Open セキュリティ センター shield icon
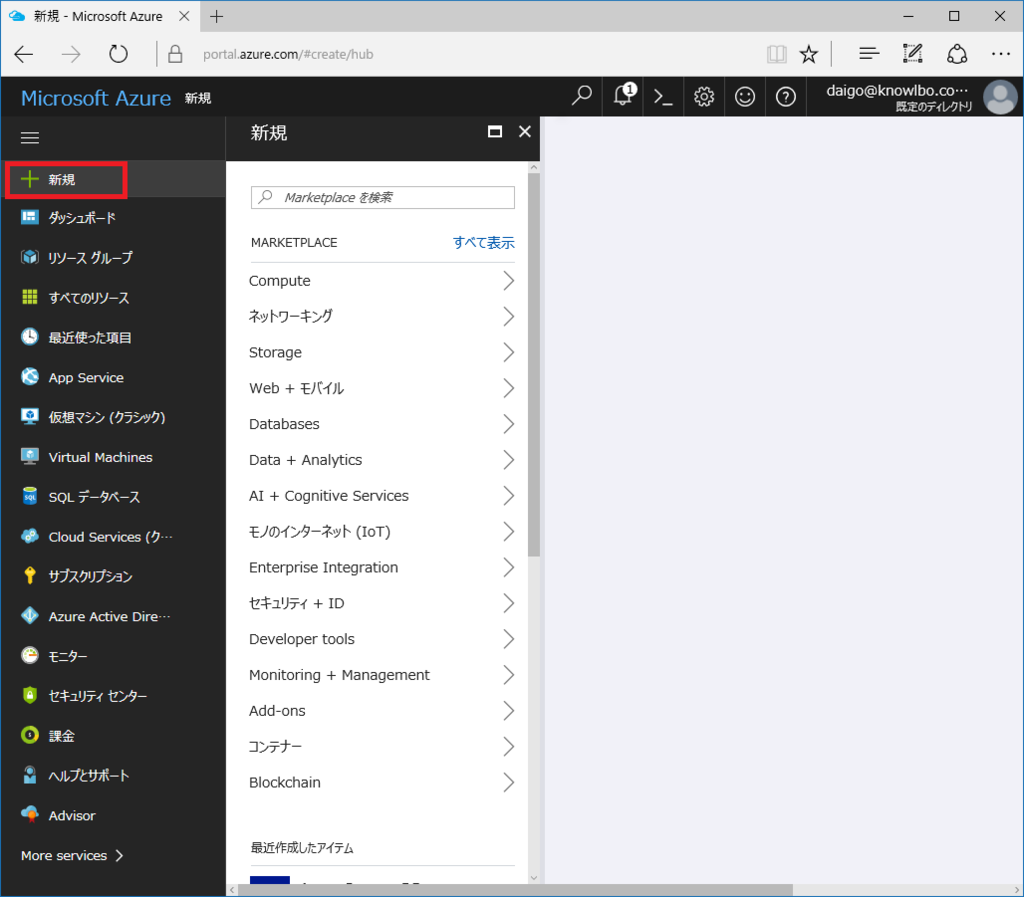 [x=29, y=695]
